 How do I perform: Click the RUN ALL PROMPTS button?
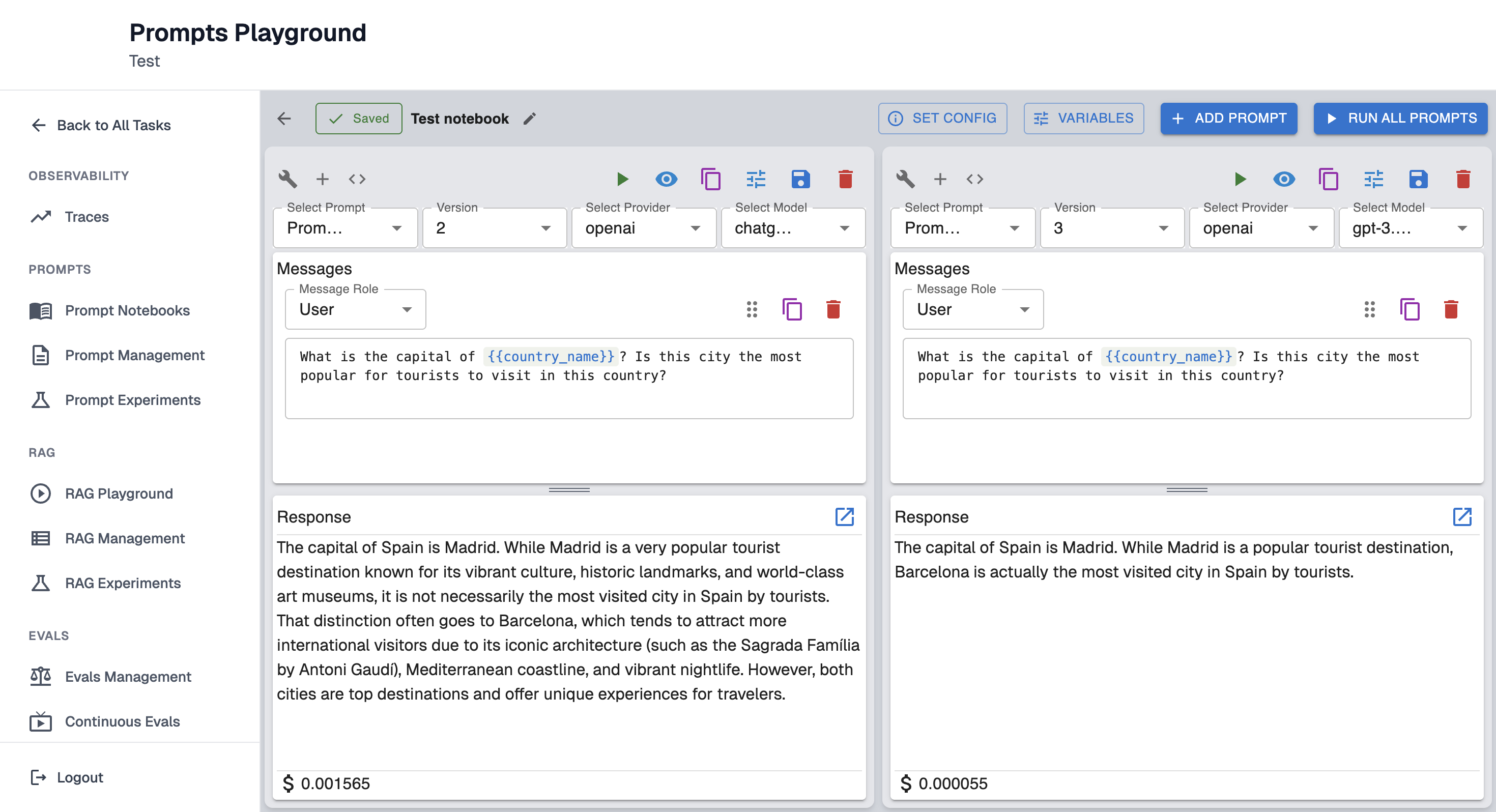[1400, 119]
